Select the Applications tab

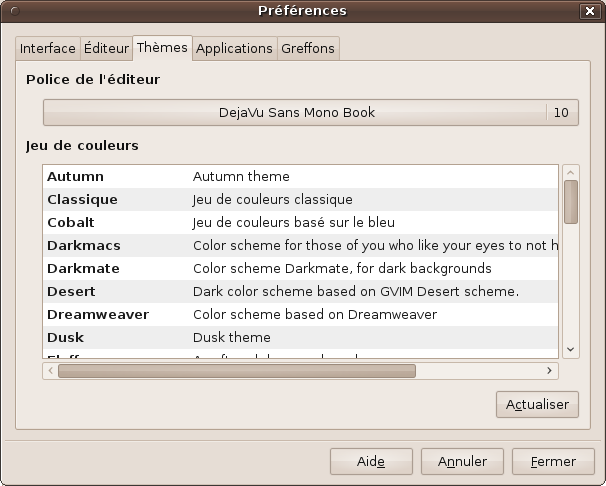[234, 48]
